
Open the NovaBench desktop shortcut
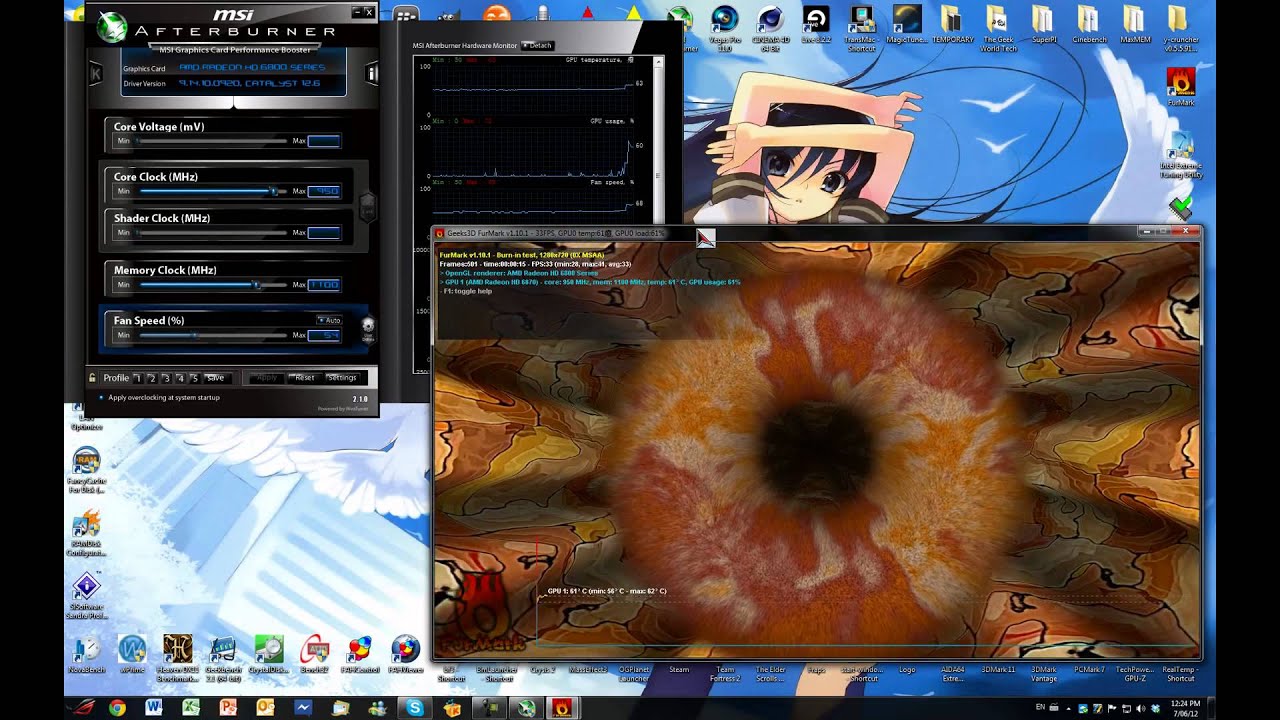87,655
